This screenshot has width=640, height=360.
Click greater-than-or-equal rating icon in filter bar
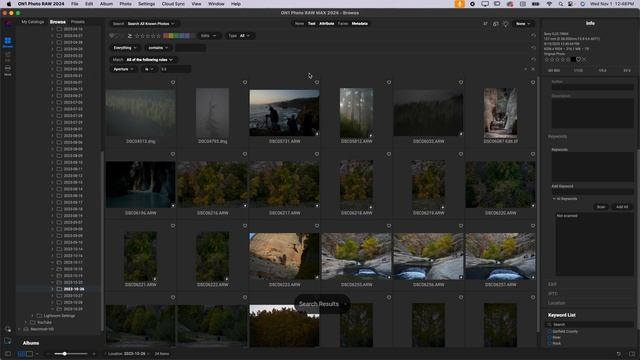(x=130, y=36)
